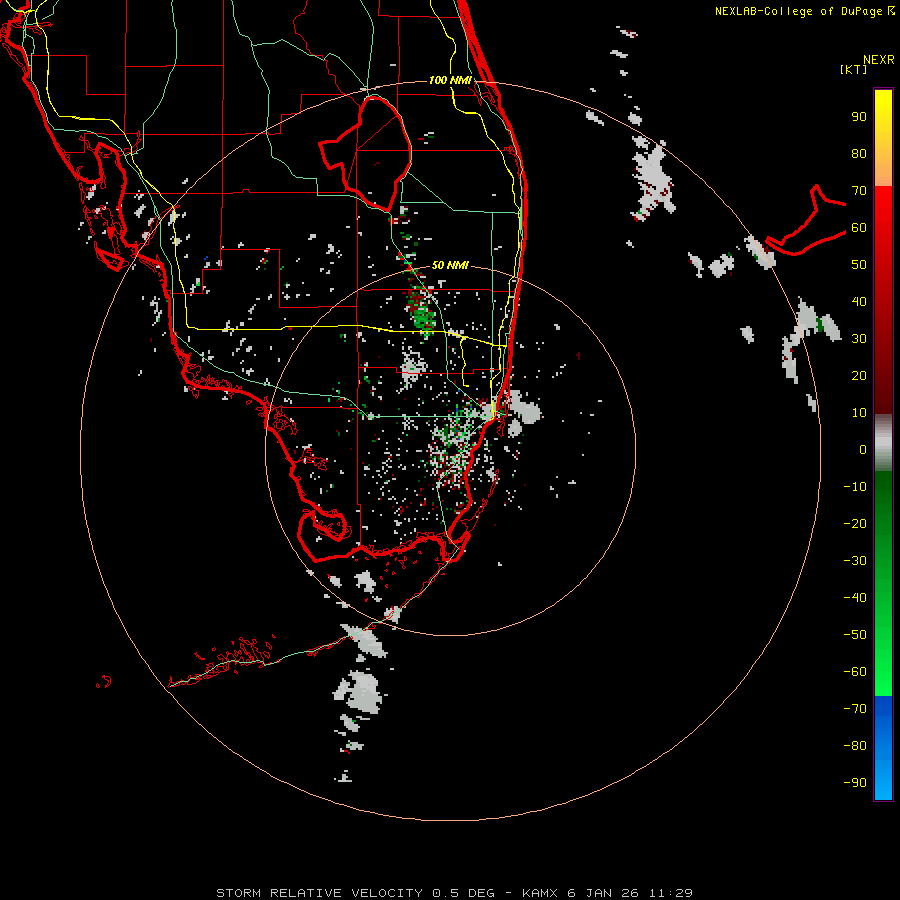This screenshot has height=900, width=900.
Task: Click the -70 tick label on the velocity scale
Action: tap(855, 709)
